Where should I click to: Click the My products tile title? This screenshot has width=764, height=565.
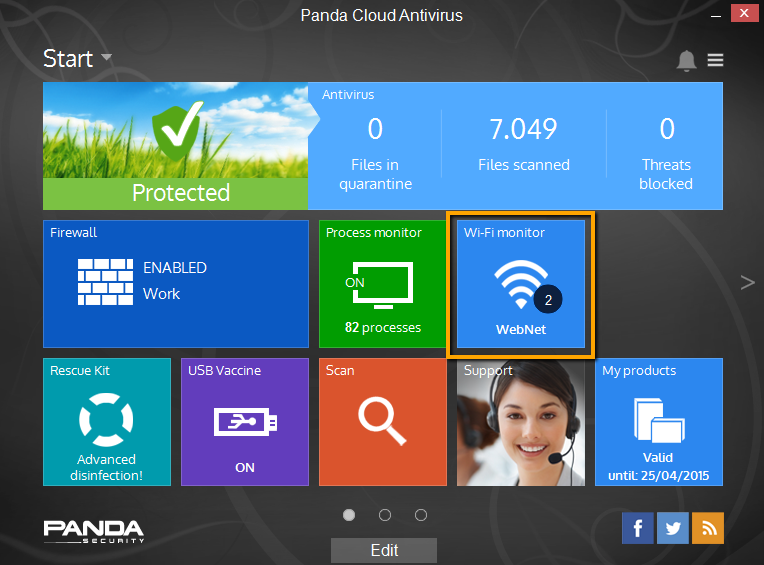[639, 371]
